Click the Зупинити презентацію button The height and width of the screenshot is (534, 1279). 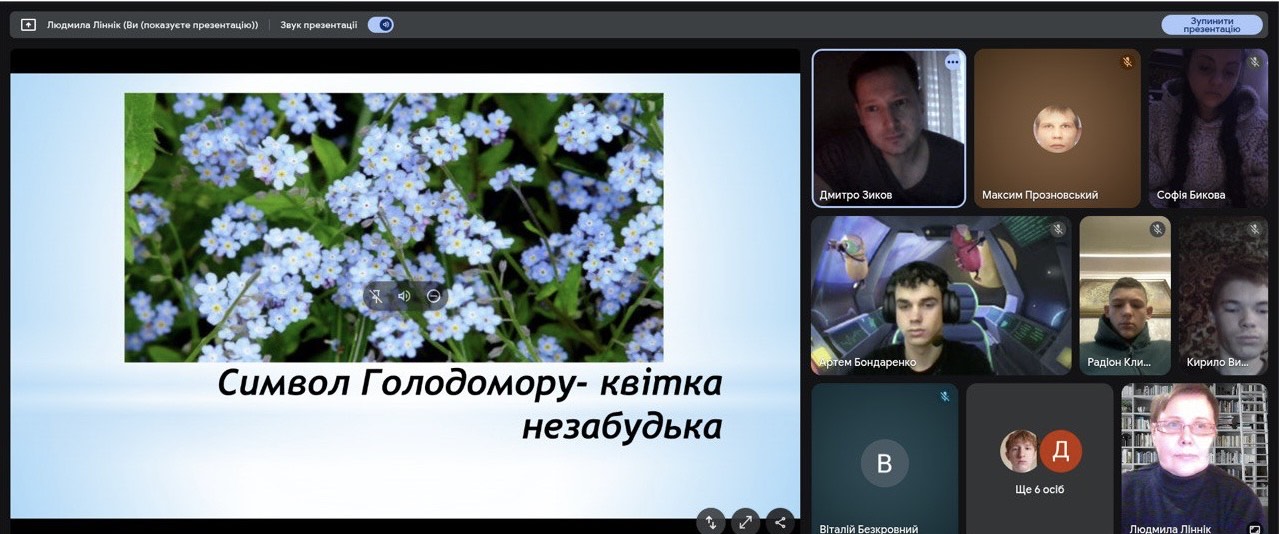[x=1211, y=25]
